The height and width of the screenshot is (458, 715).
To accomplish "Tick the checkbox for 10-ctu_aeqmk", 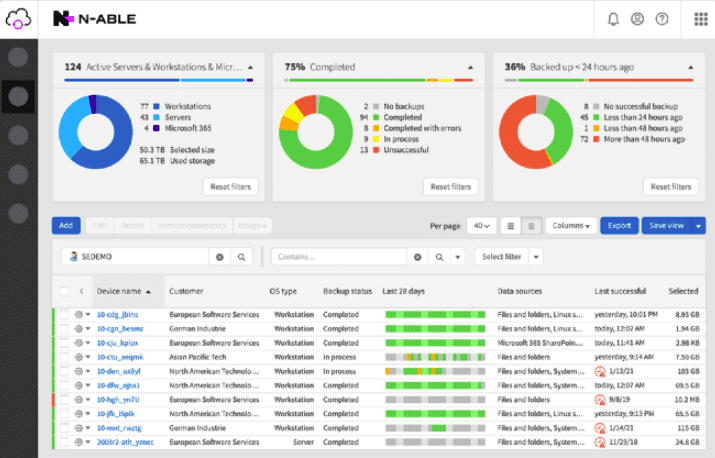I will coord(64,357).
